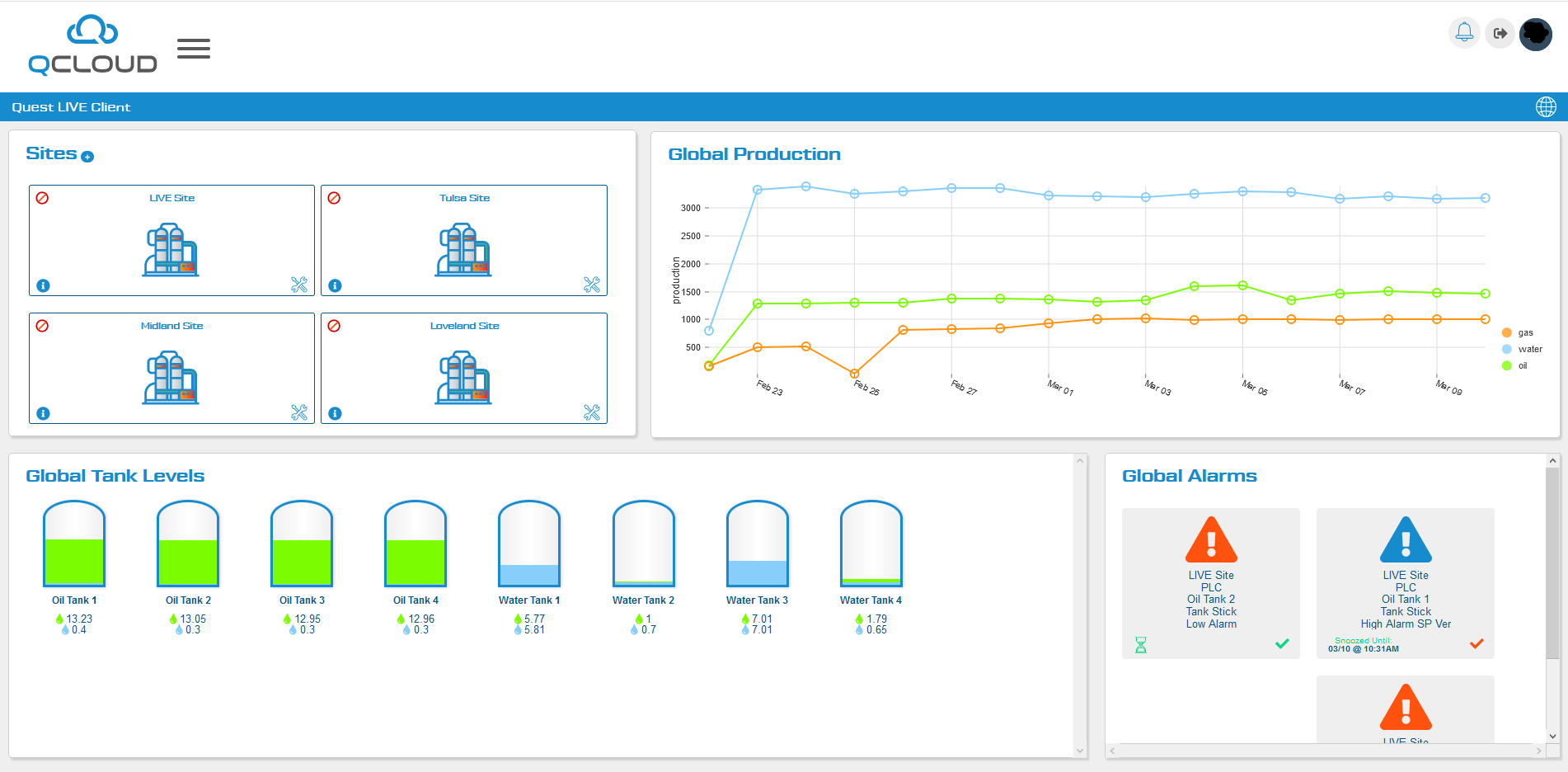This screenshot has width=1568, height=772.
Task: Add a new site with plus icon
Action: tap(88, 157)
